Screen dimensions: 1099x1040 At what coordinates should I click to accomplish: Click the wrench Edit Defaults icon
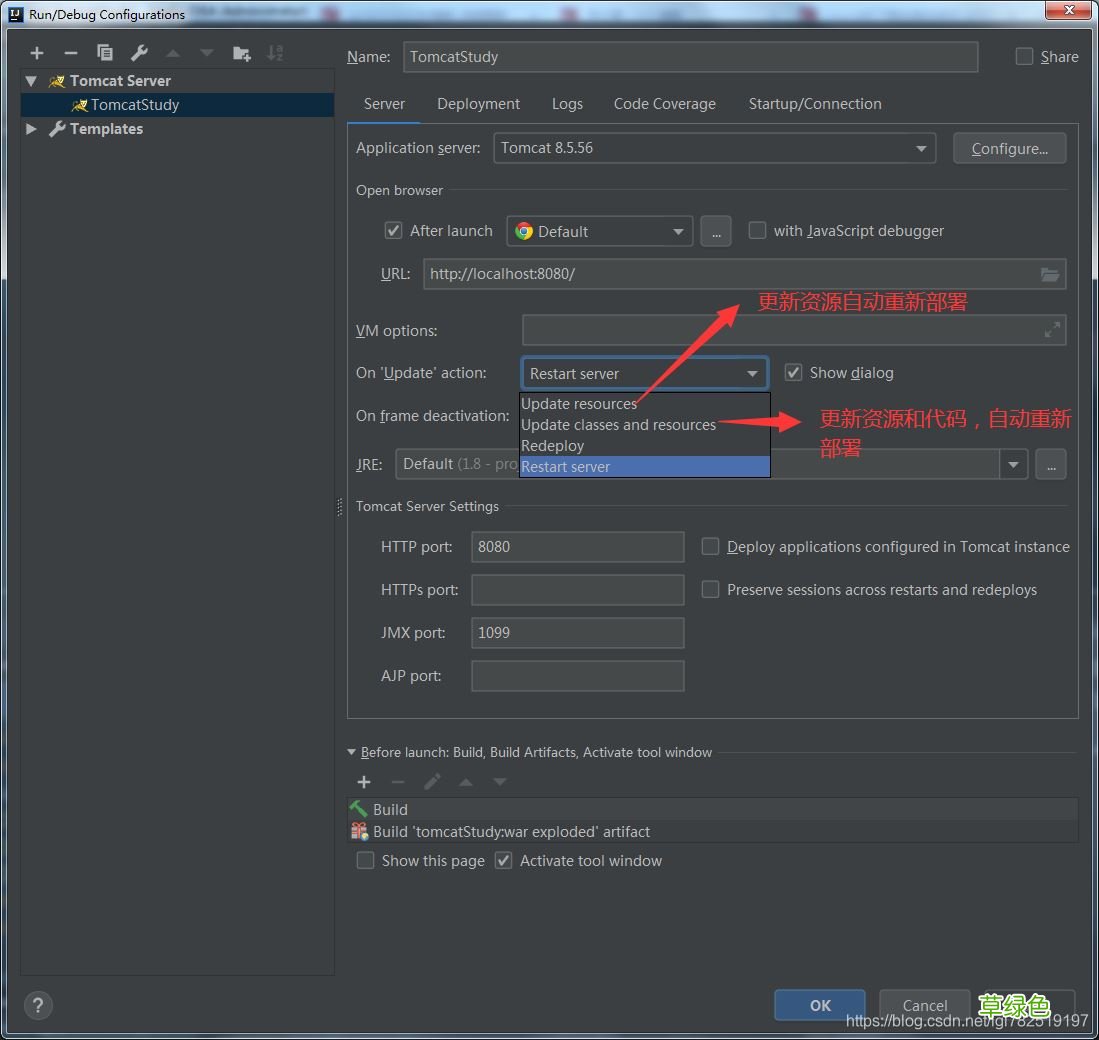pyautogui.click(x=139, y=53)
